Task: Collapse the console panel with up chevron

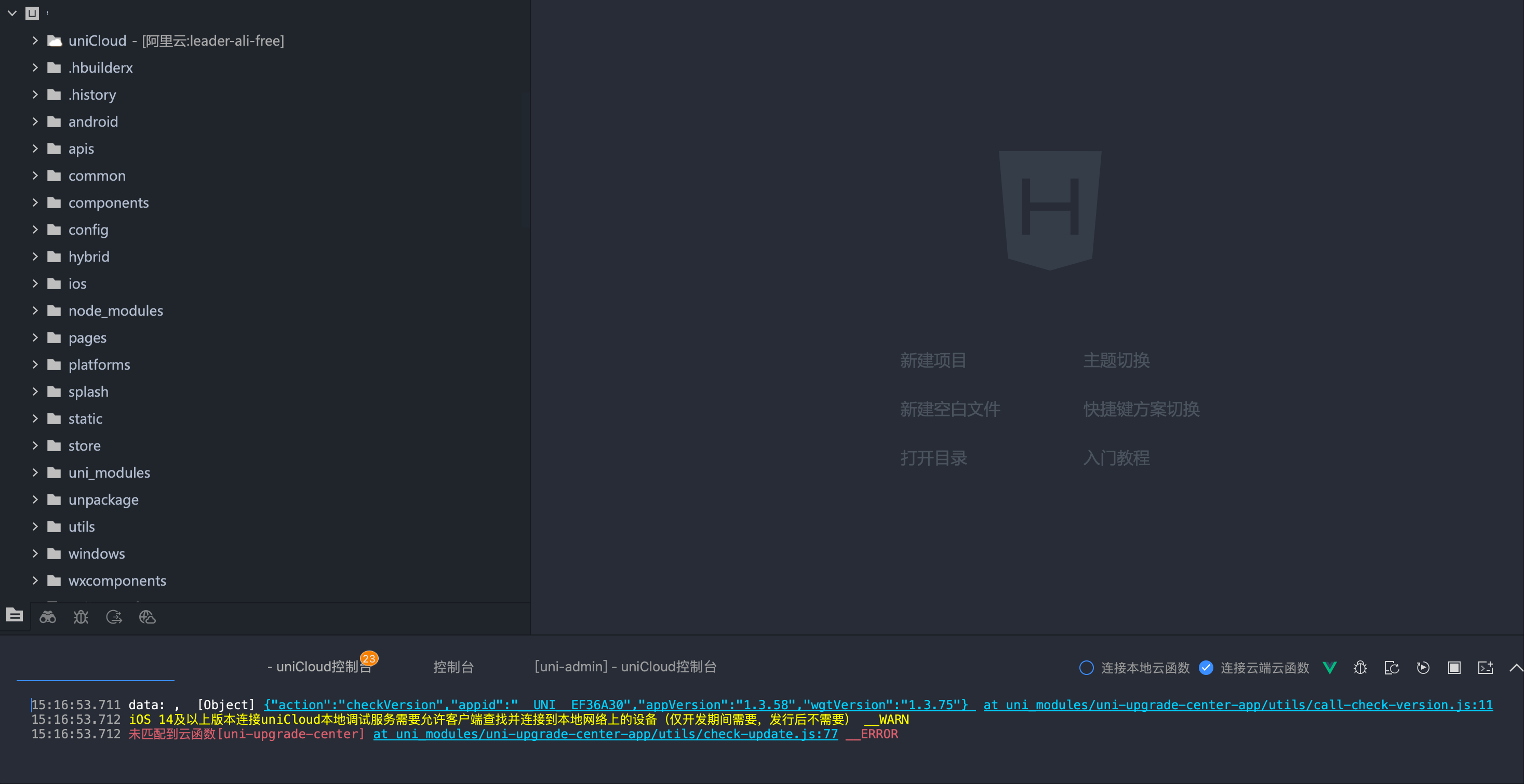Action: [1516, 668]
